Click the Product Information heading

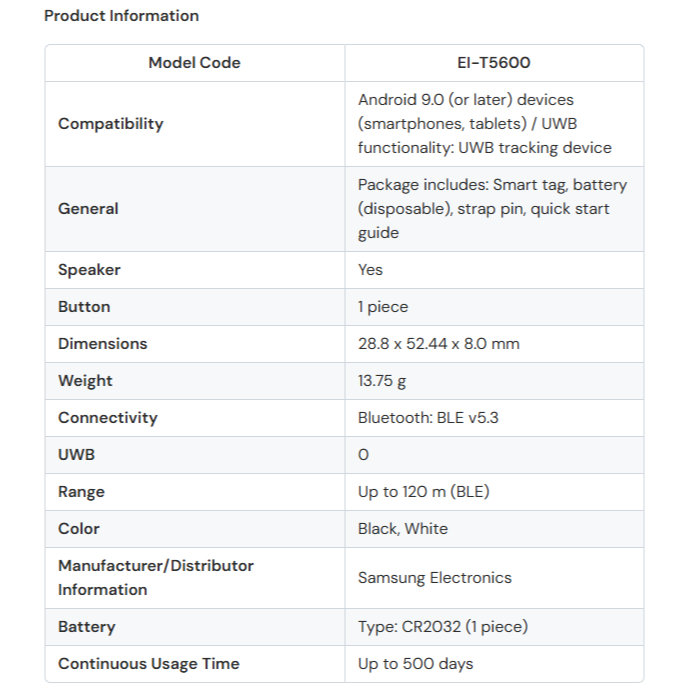[121, 16]
